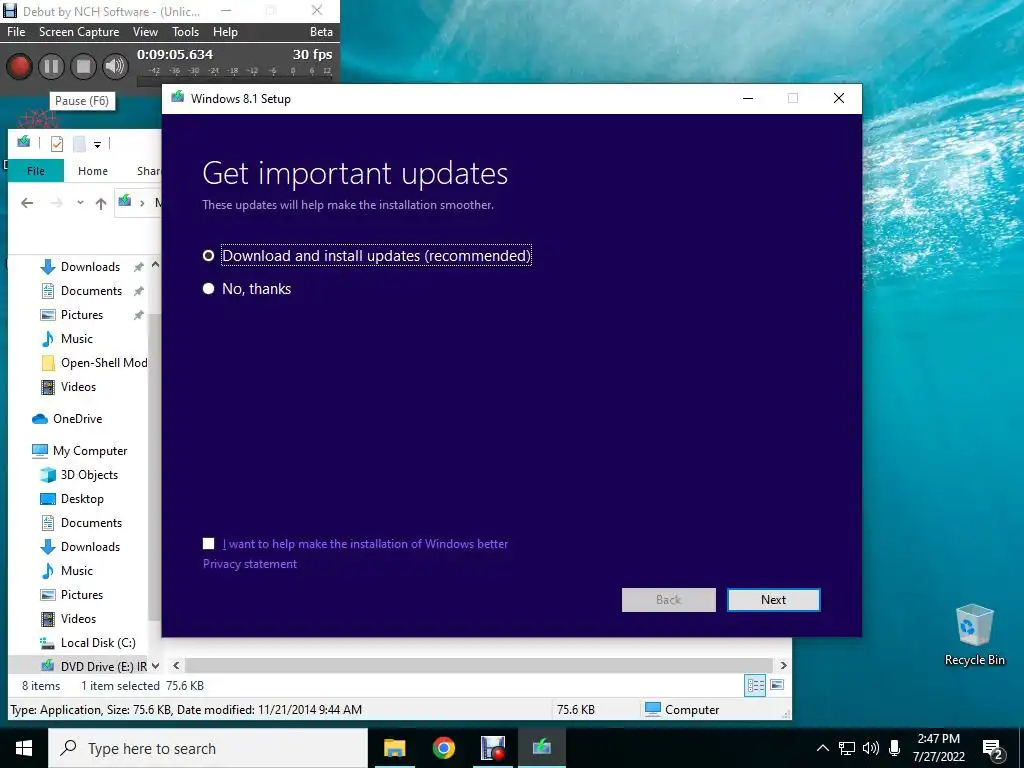Pause the Debut recording
This screenshot has width=1024, height=768.
coord(51,67)
